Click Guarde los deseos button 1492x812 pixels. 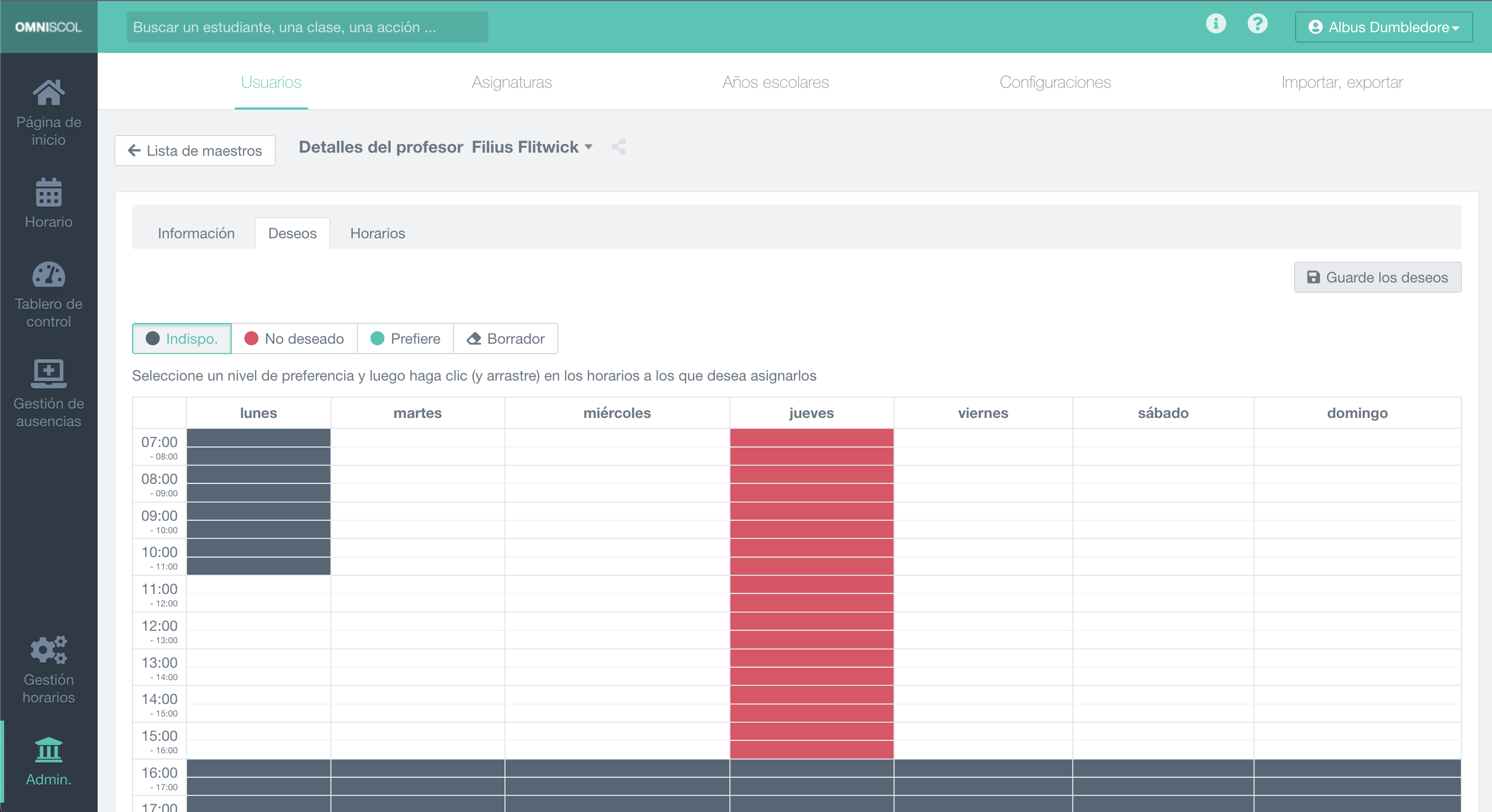pyautogui.click(x=1377, y=277)
